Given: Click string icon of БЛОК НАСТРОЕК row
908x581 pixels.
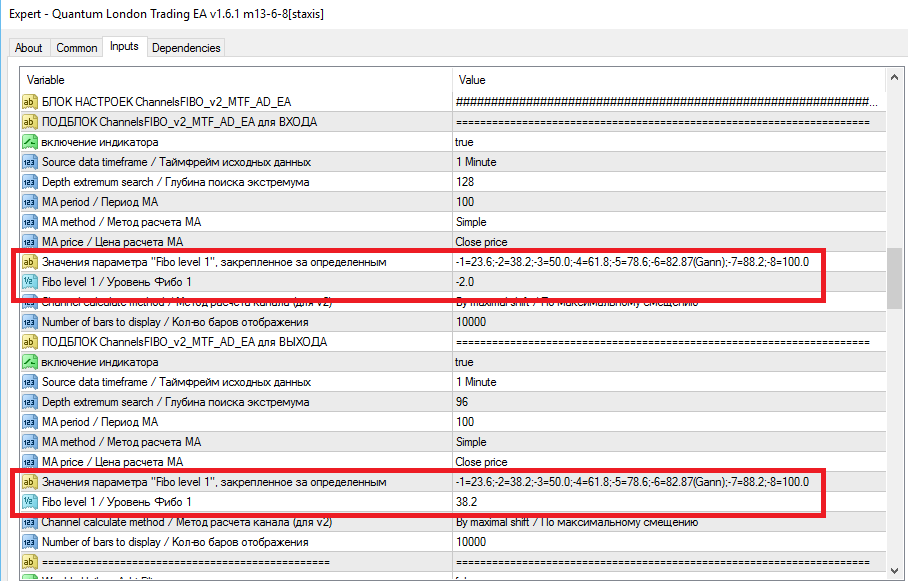Looking at the screenshot, I should coord(30,102).
